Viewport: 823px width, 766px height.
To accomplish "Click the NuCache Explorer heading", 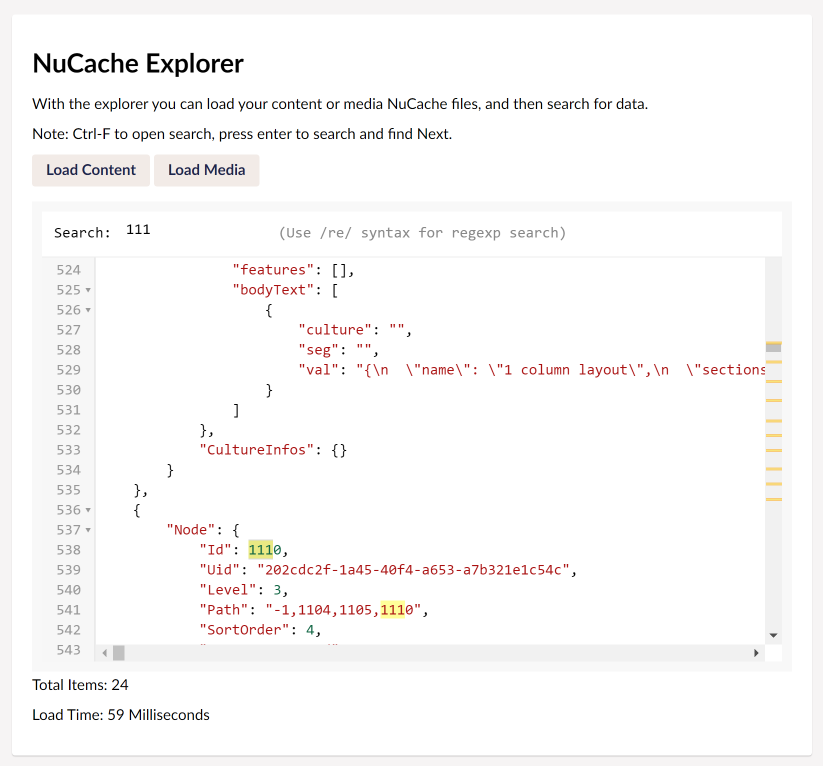I will click(138, 64).
